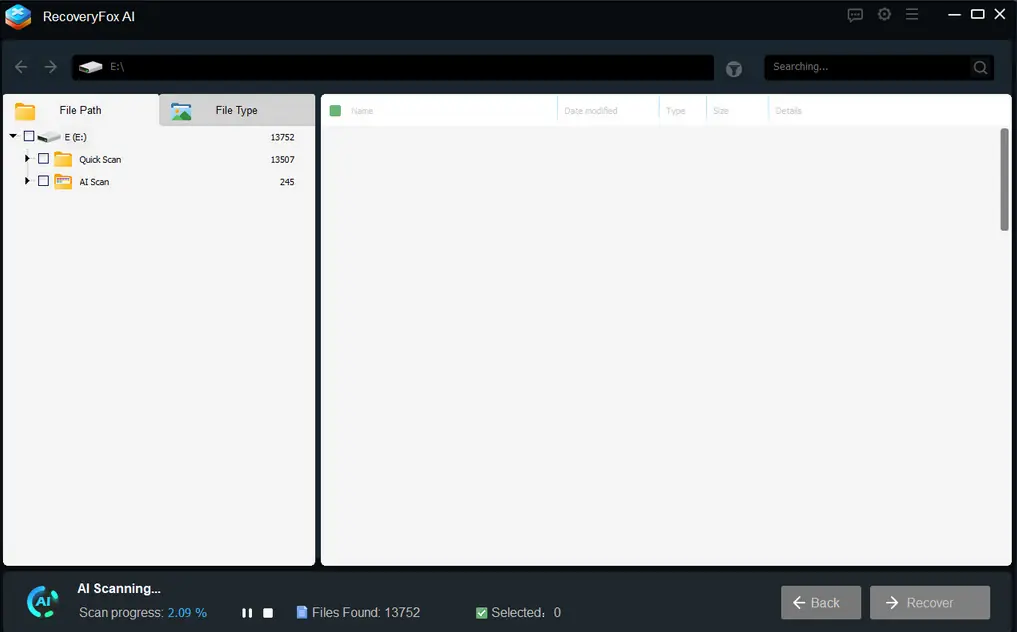Switch to the File Type tab
Image resolution: width=1017 pixels, height=632 pixels.
coord(237,110)
